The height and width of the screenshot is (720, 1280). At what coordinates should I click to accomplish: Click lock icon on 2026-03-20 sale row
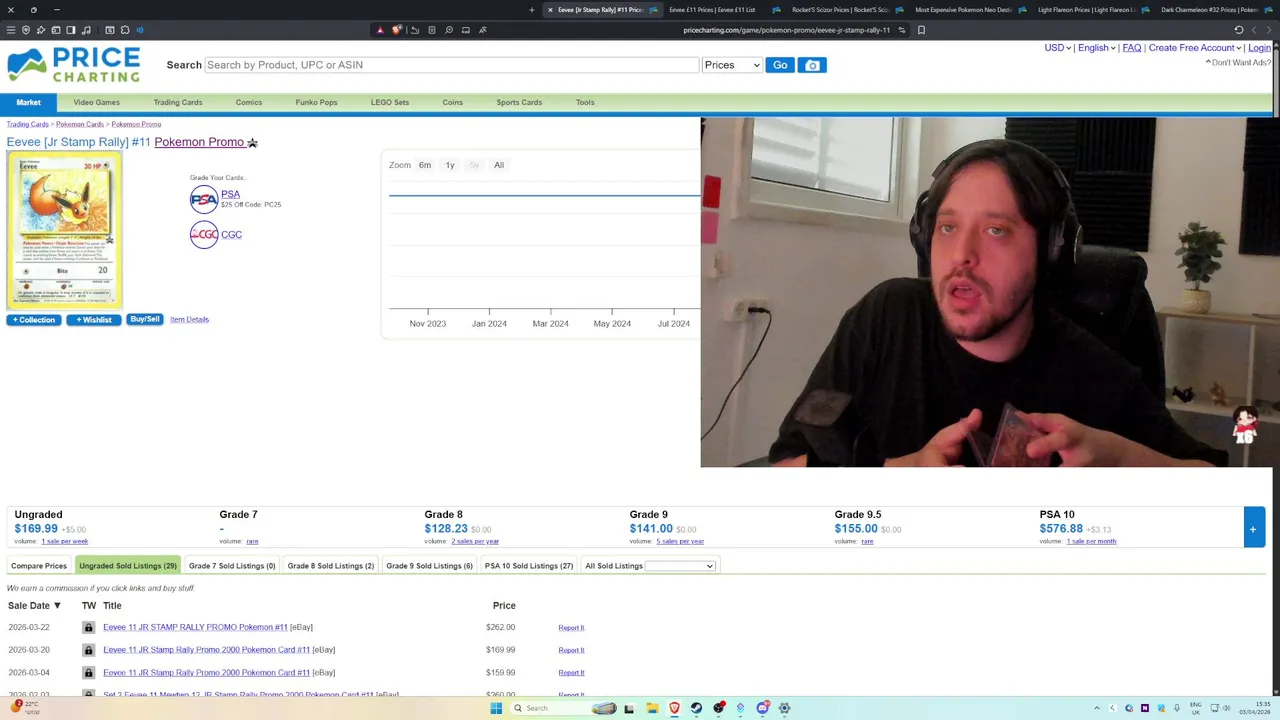pos(88,650)
